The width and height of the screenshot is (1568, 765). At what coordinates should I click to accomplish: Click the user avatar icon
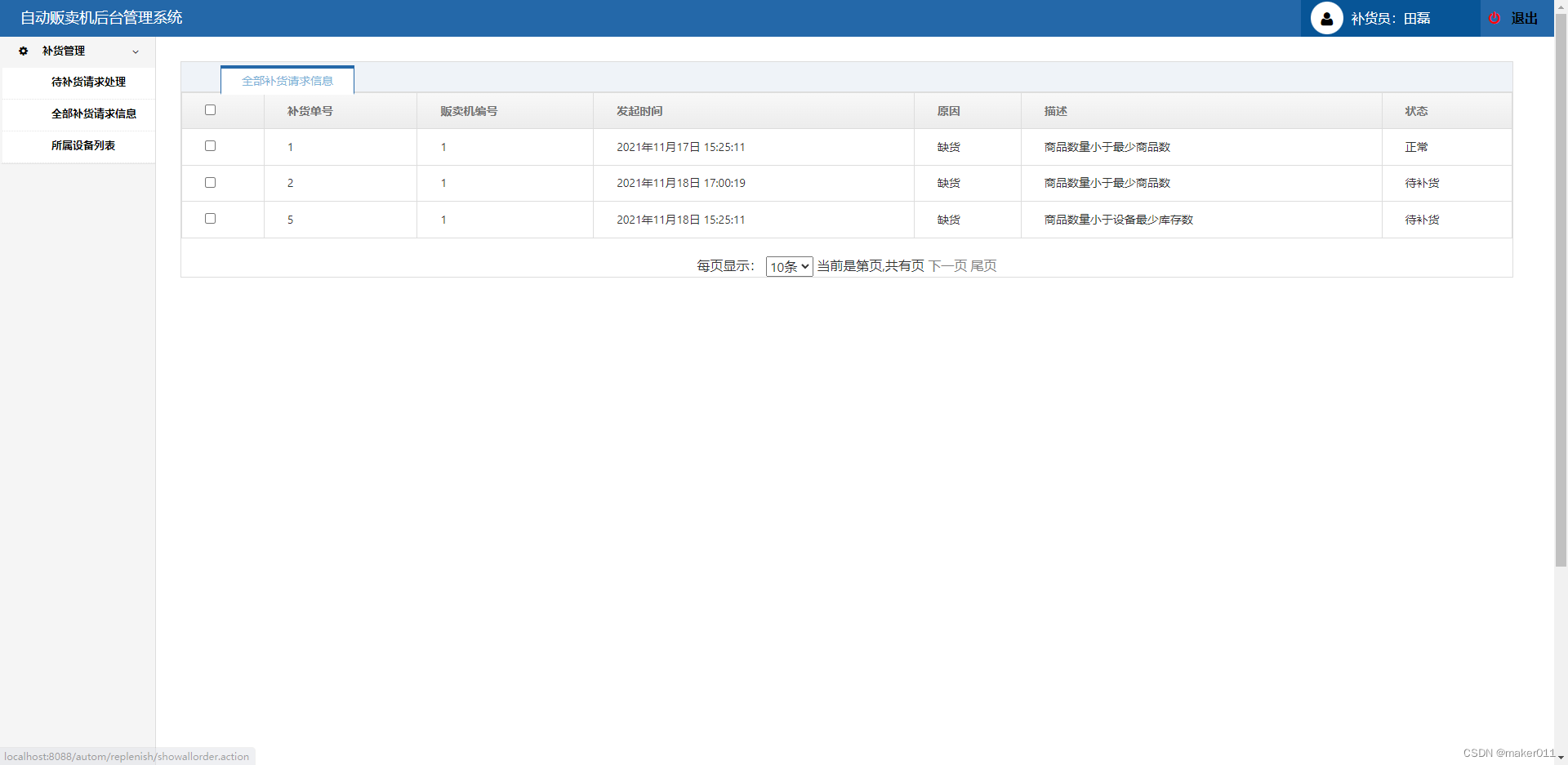[x=1326, y=18]
